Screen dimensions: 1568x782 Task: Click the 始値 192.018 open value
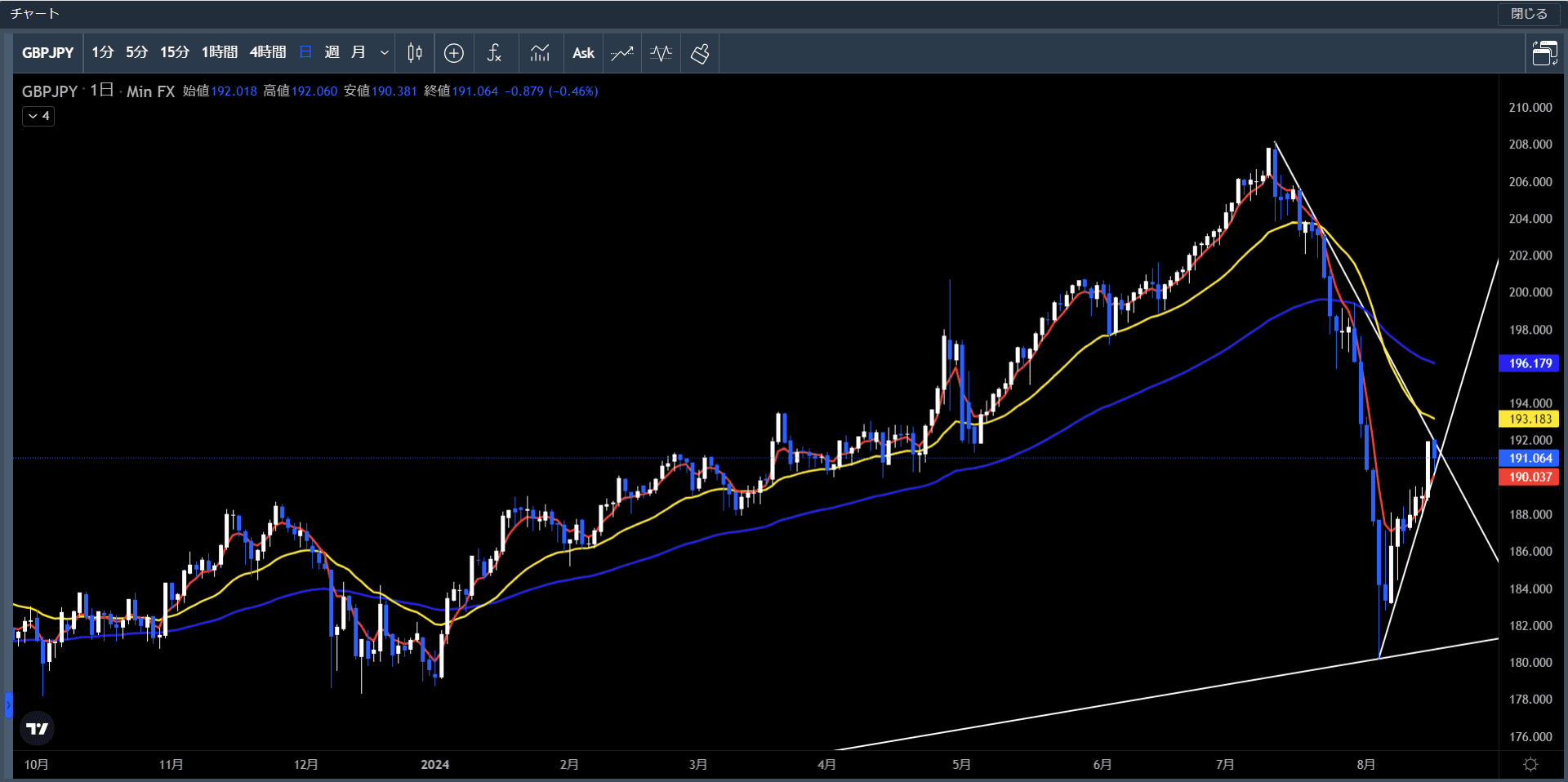[220, 91]
